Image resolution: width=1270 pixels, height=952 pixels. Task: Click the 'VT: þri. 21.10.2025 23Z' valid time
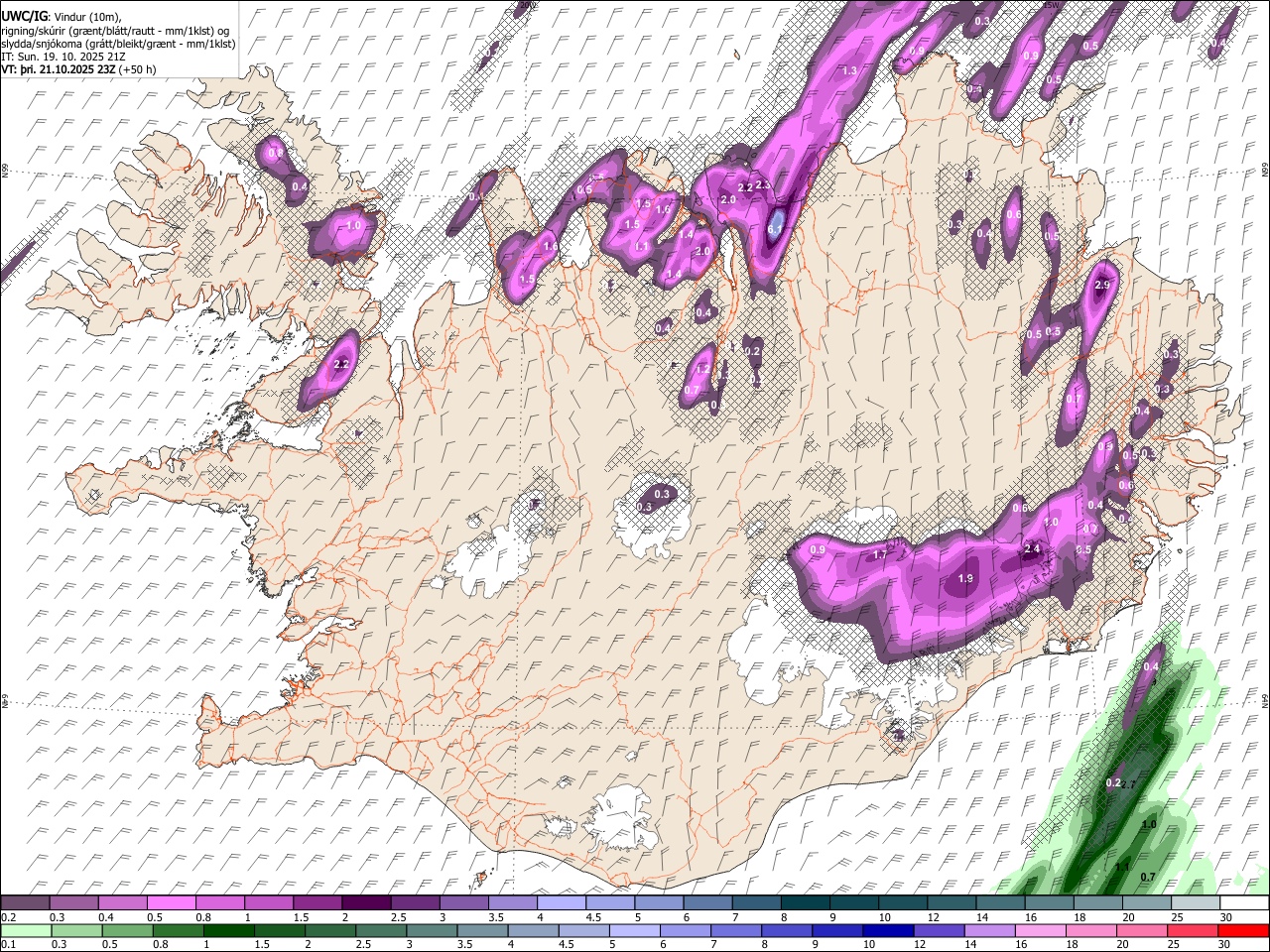coord(58,69)
